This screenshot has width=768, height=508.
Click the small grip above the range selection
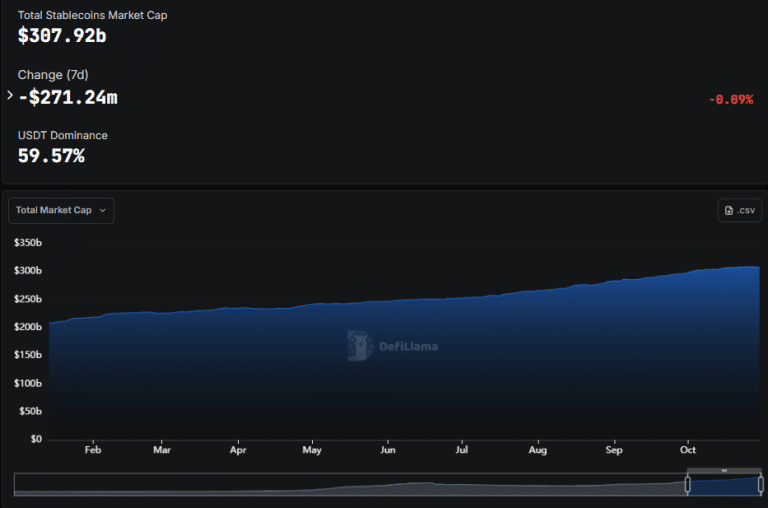[x=724, y=471]
